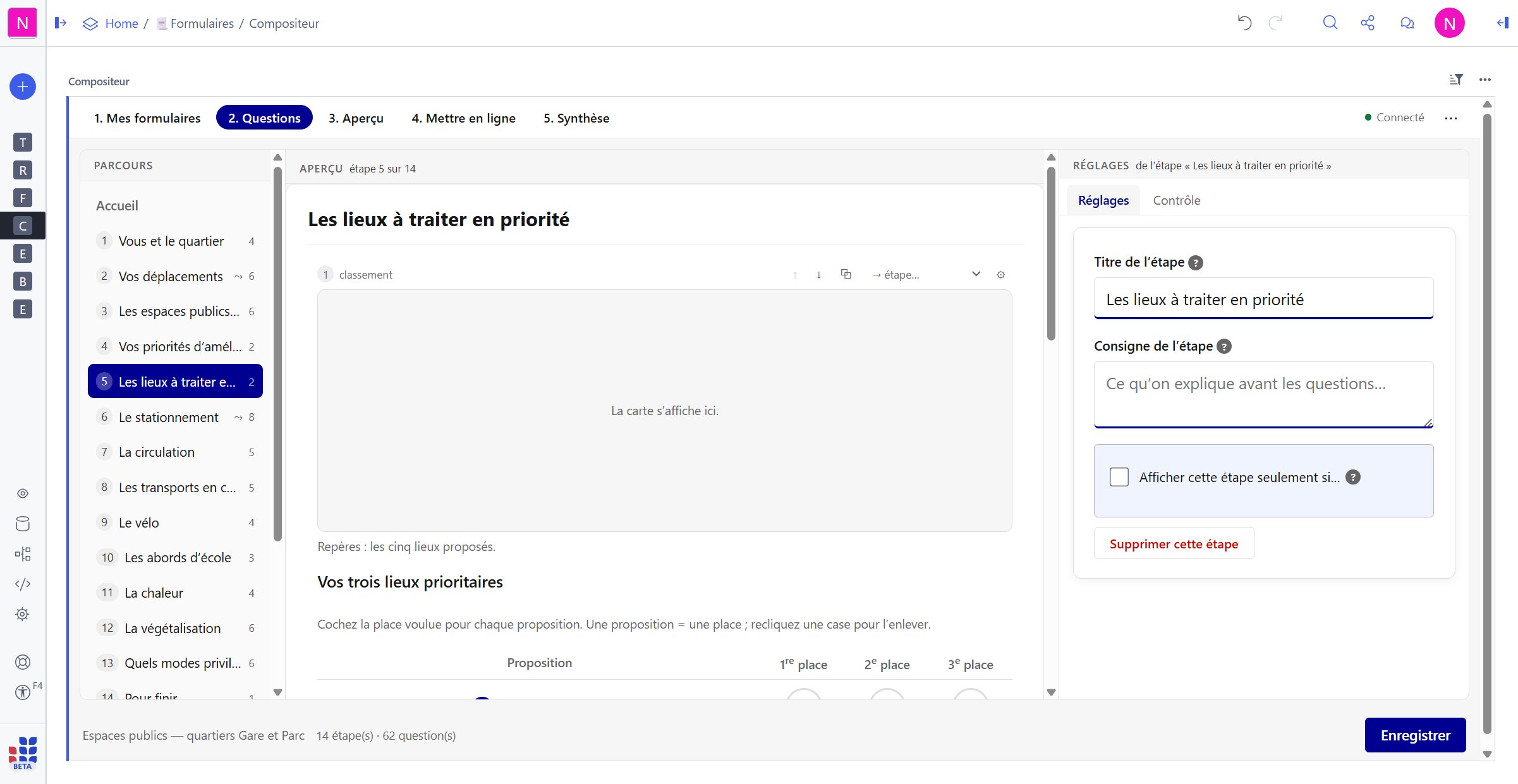Click the undo arrow icon

pyautogui.click(x=1244, y=23)
